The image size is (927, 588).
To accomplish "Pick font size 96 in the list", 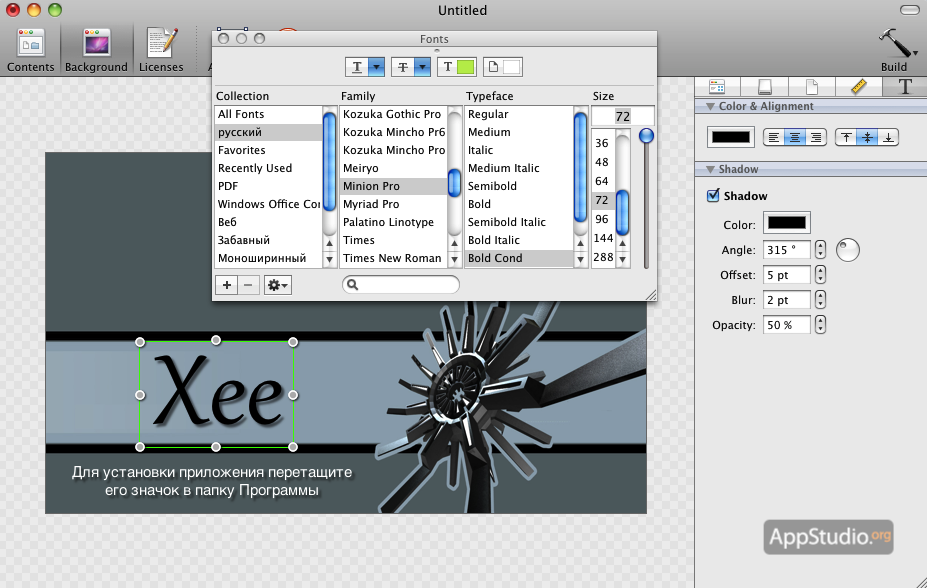I will pos(602,219).
